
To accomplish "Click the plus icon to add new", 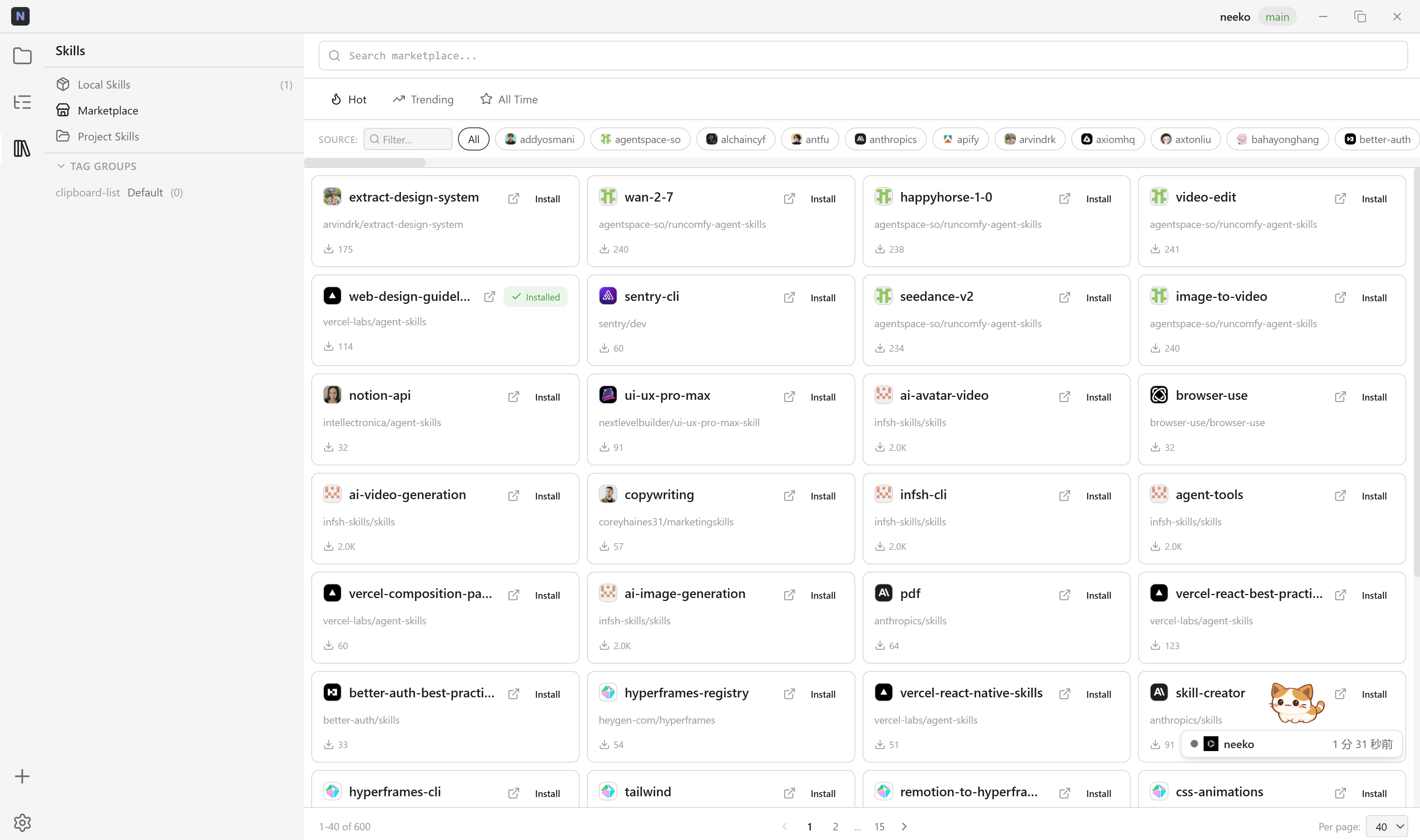I will pos(22,776).
